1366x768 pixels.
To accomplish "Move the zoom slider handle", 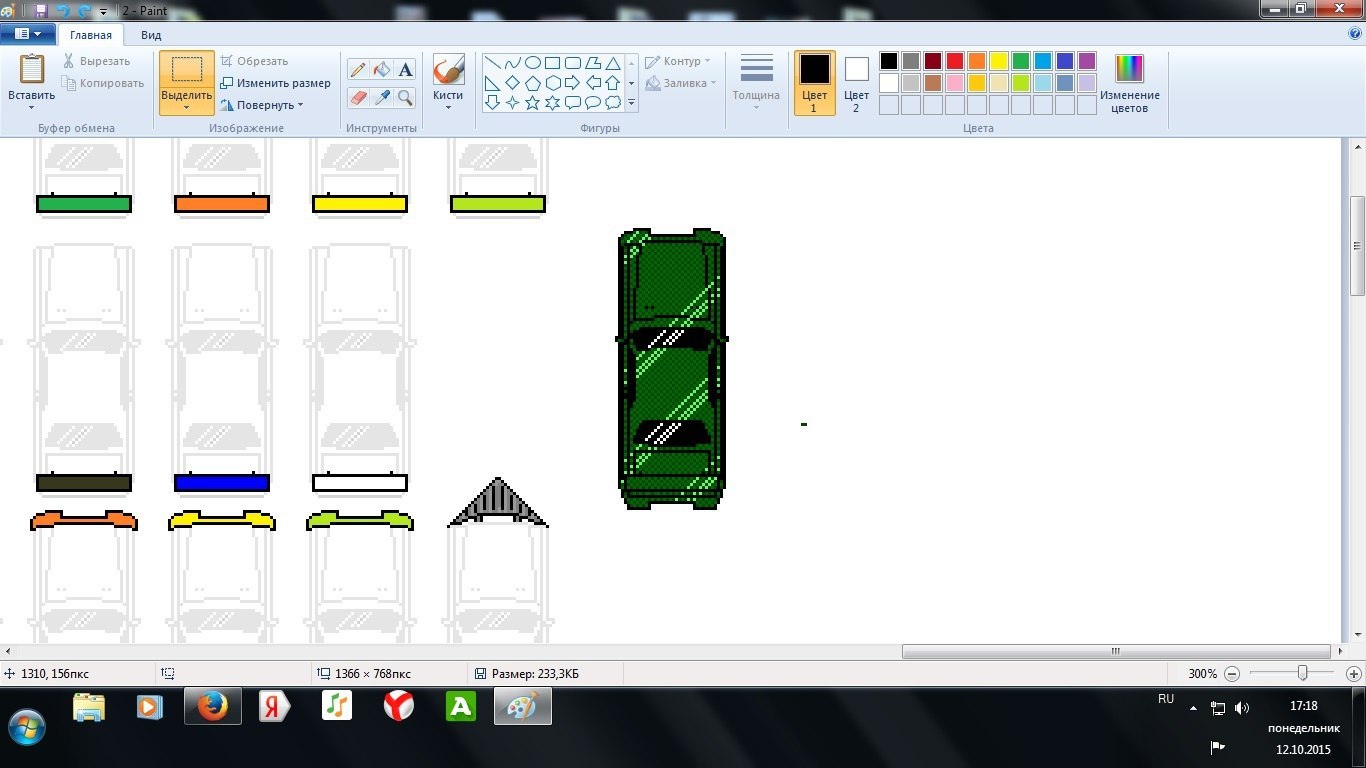I will pyautogui.click(x=1302, y=674).
